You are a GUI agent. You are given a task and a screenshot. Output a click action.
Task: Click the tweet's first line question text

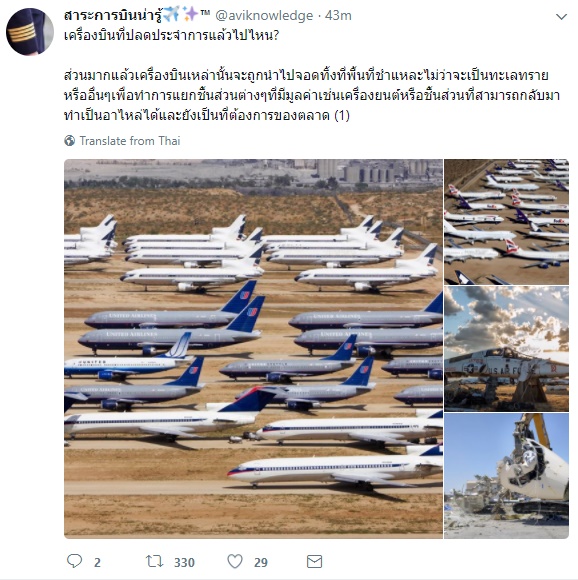(172, 36)
